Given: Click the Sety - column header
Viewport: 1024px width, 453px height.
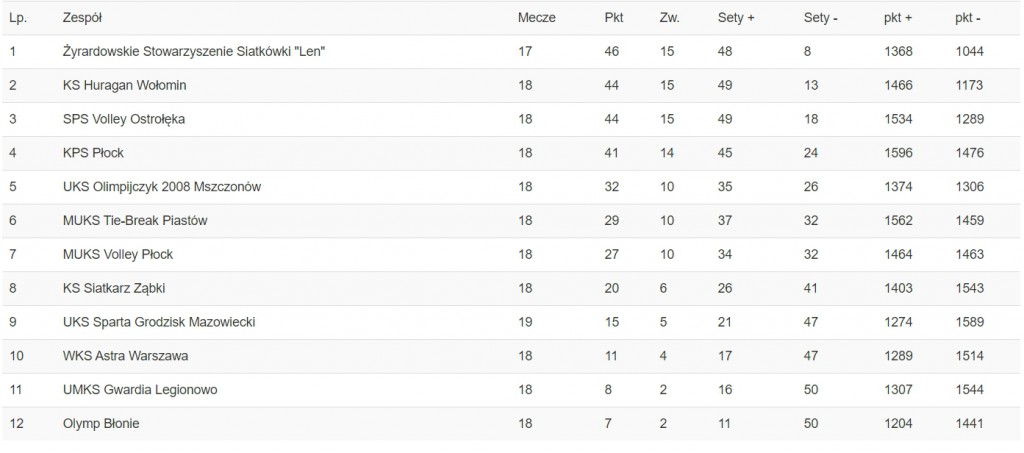Looking at the screenshot, I should pyautogui.click(x=821, y=18).
